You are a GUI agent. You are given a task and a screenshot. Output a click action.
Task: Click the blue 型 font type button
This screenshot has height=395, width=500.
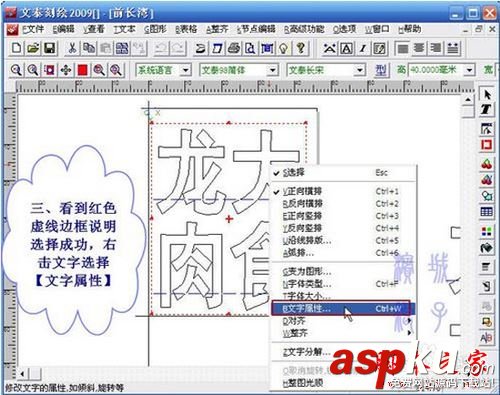[x=381, y=70]
